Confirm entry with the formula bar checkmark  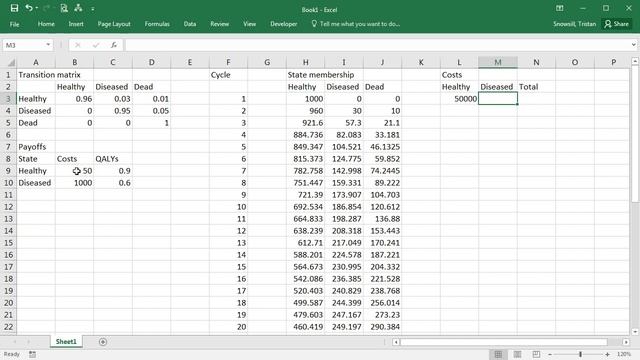pyautogui.click(x=96, y=45)
